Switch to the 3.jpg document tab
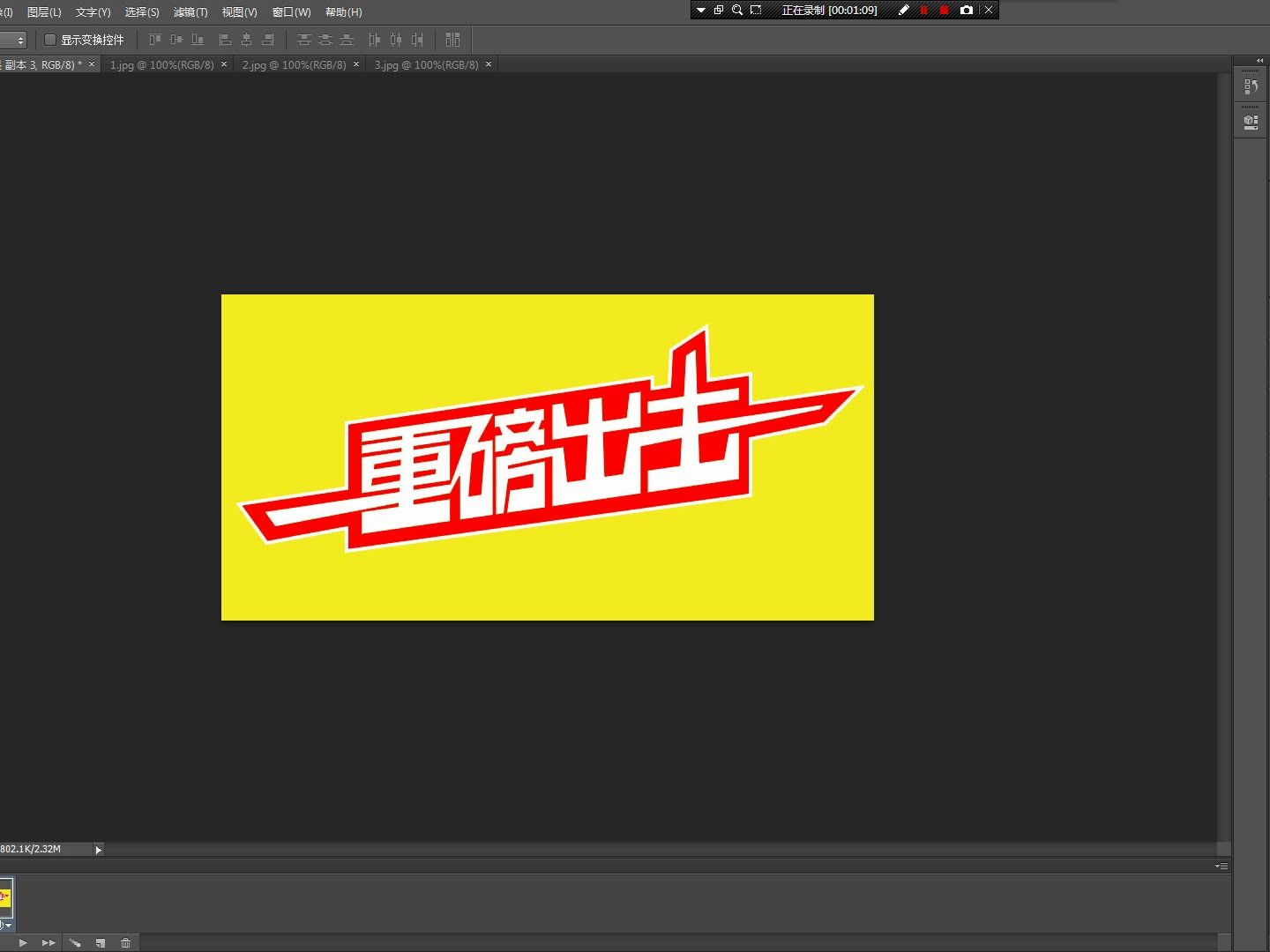1270x952 pixels. (x=426, y=64)
